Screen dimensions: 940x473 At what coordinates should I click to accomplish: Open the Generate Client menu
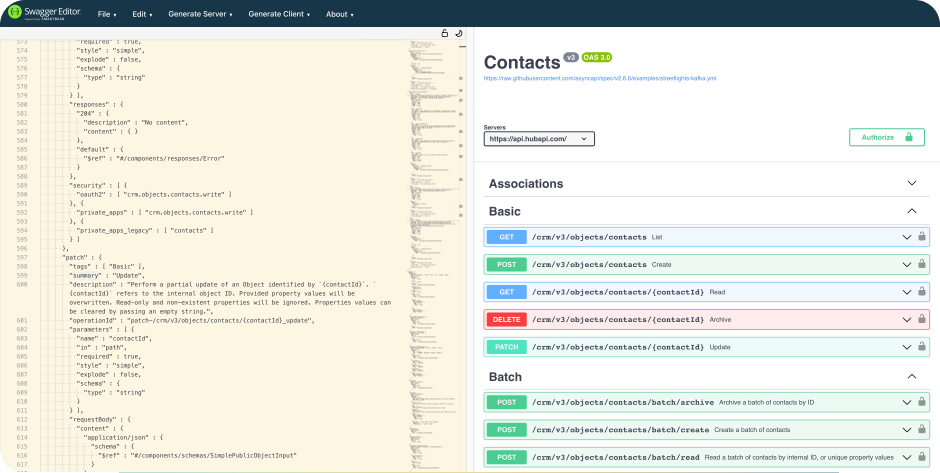tap(279, 14)
